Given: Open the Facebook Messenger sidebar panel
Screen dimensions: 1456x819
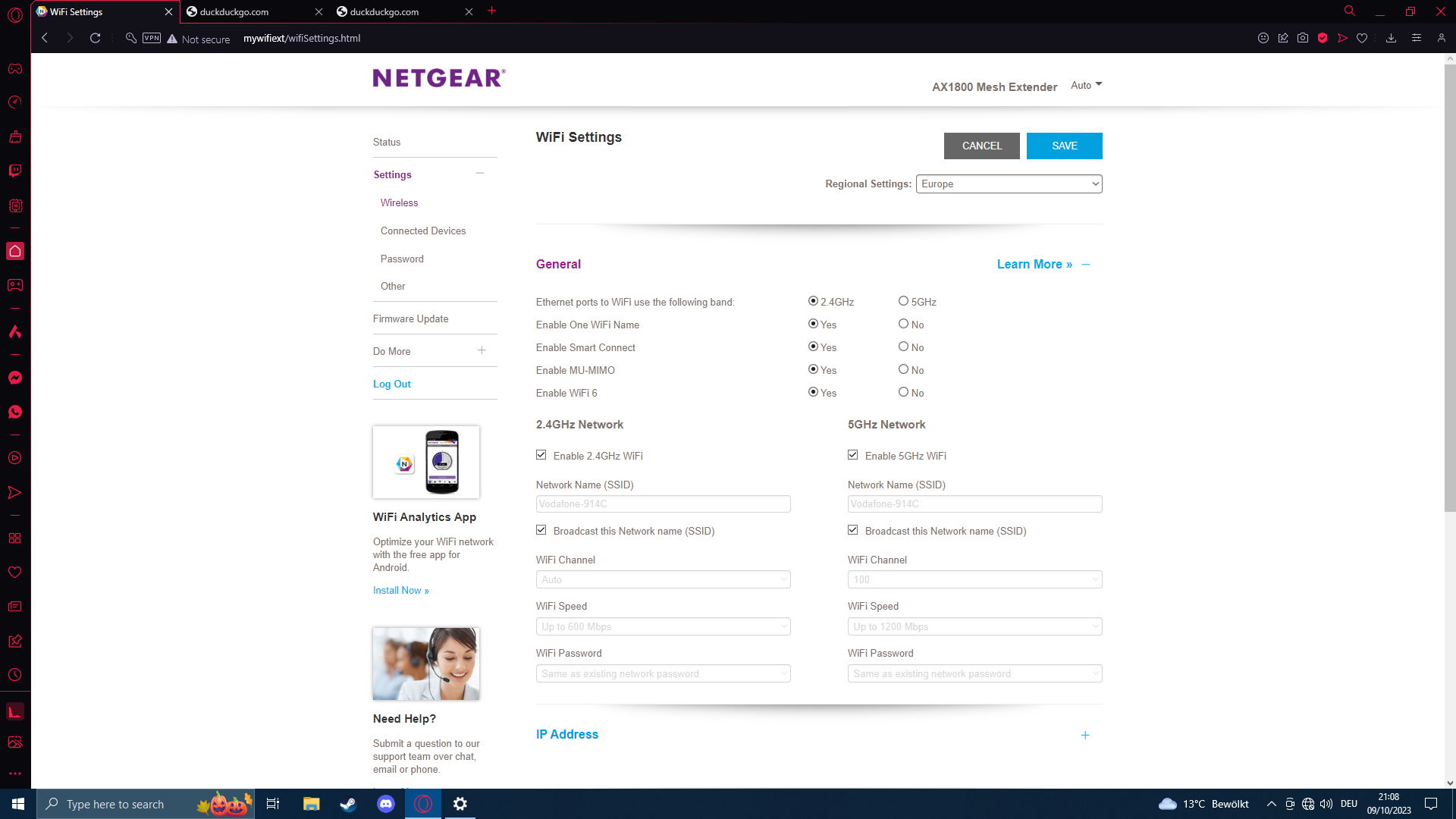Looking at the screenshot, I should point(15,376).
